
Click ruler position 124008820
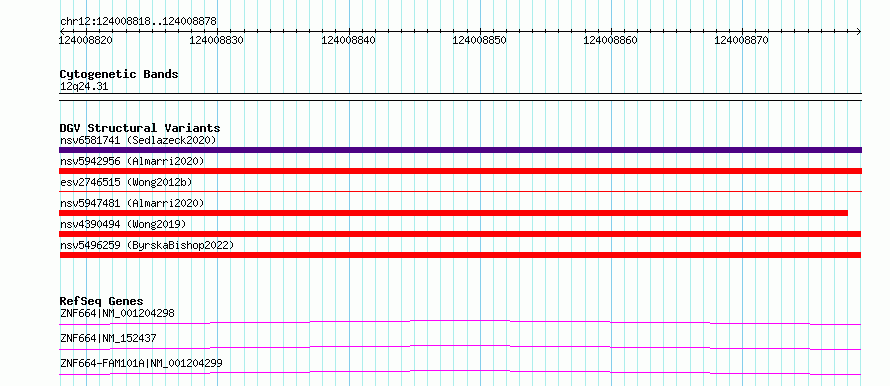tap(86, 41)
